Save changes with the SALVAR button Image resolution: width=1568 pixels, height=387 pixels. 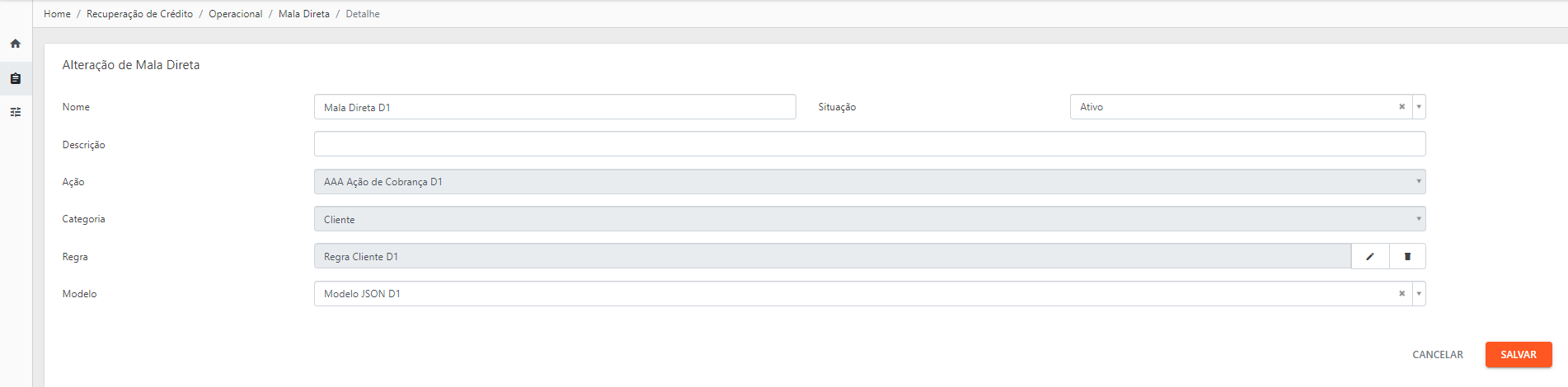[1519, 355]
